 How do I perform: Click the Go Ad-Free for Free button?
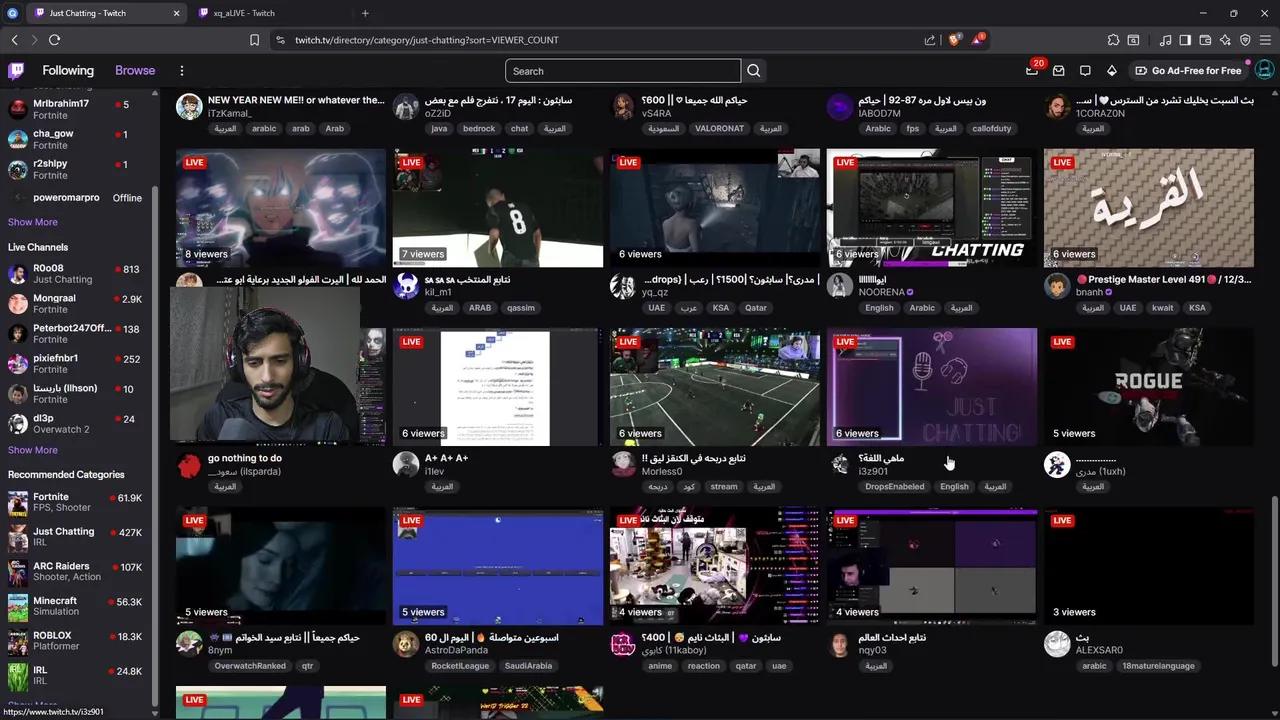[1188, 71]
